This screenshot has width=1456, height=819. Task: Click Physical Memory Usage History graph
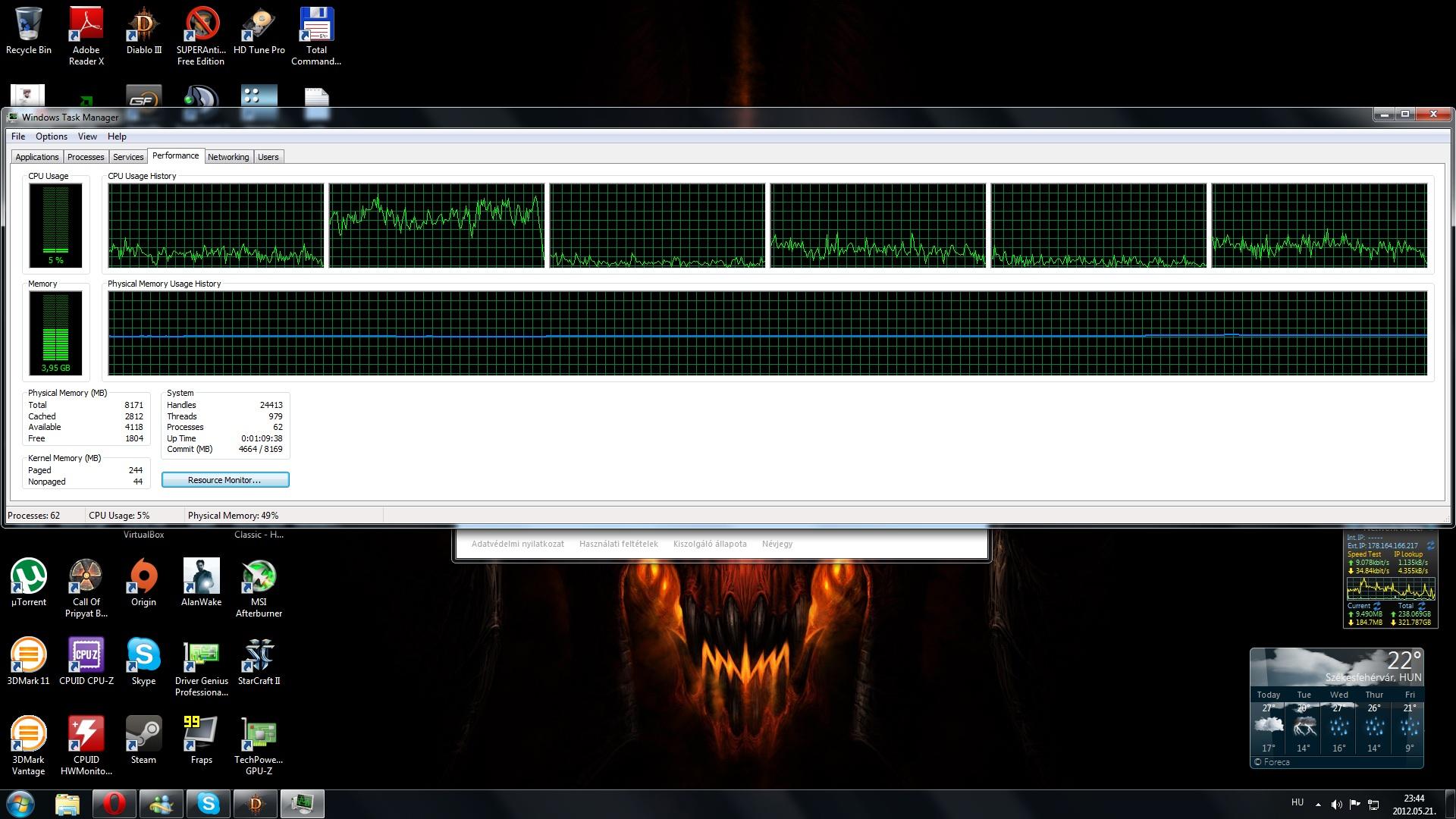pos(767,333)
